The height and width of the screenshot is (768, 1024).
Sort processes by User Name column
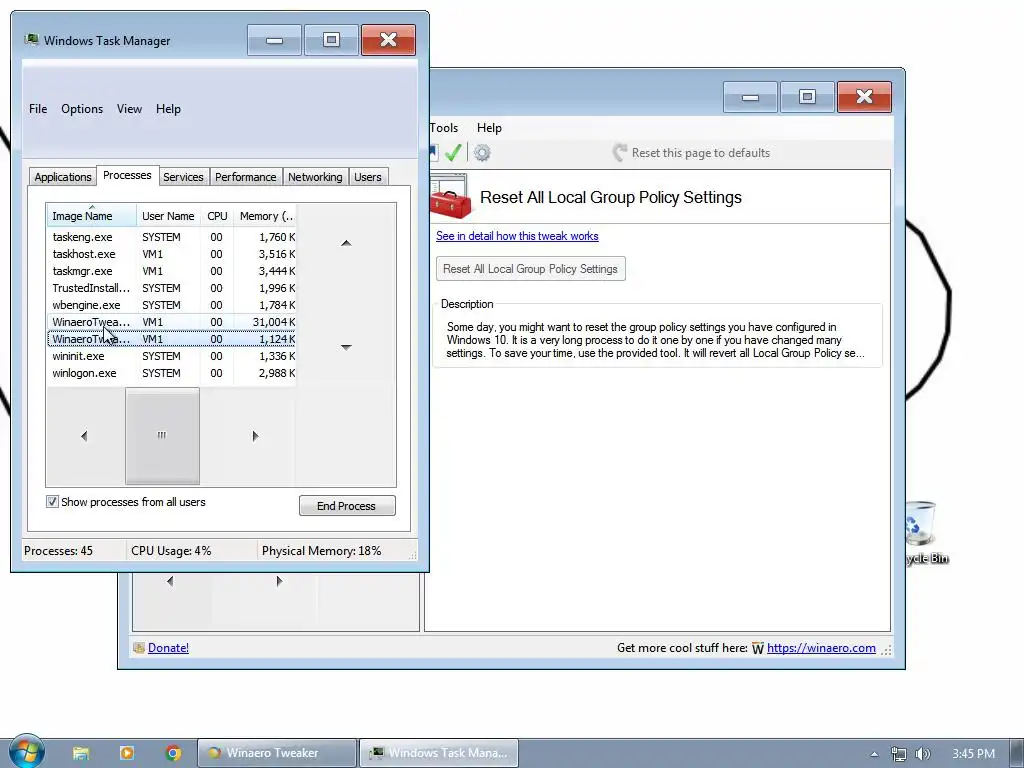pyautogui.click(x=168, y=216)
